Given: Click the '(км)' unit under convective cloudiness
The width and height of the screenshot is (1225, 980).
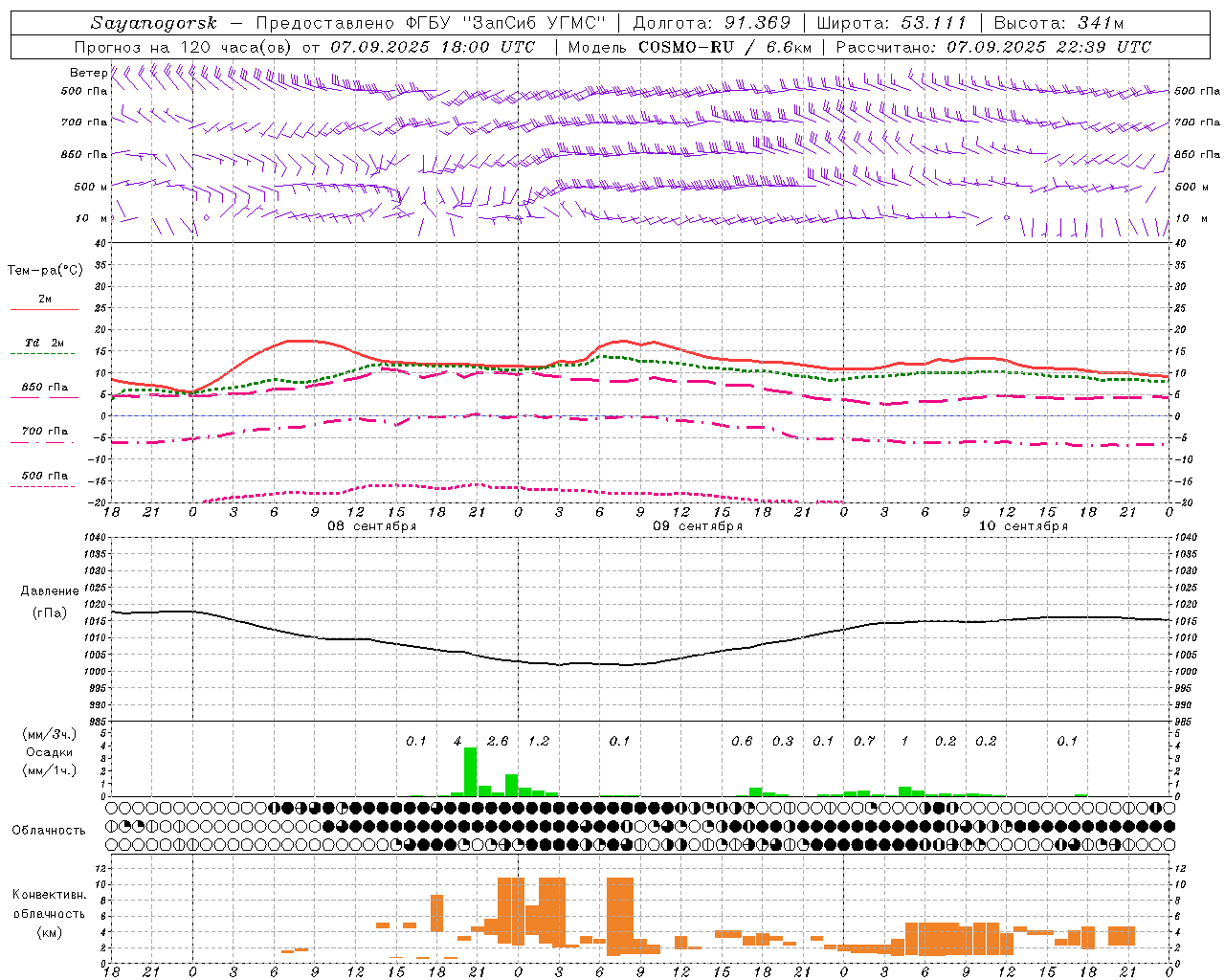Looking at the screenshot, I should 50,932.
